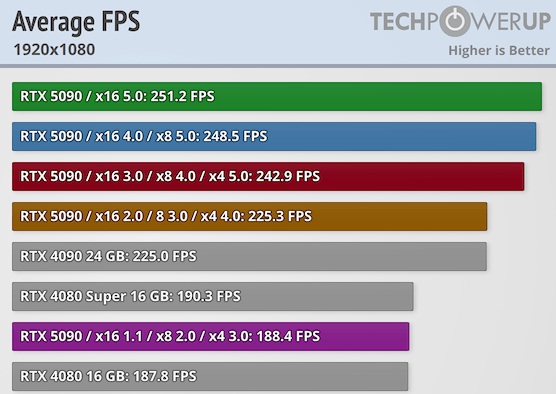Select the orange x16 2.0 bar
This screenshot has width=556, height=394.
coord(250,217)
